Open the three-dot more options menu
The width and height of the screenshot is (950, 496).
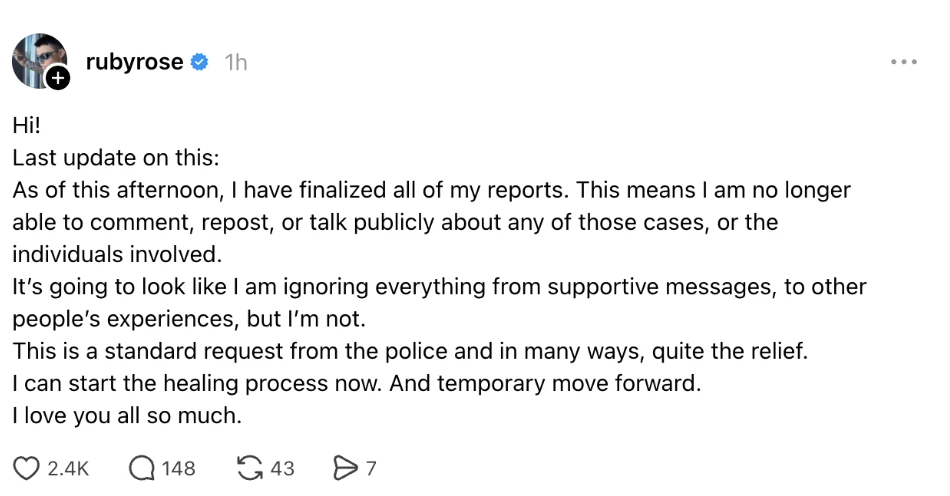pos(903,62)
